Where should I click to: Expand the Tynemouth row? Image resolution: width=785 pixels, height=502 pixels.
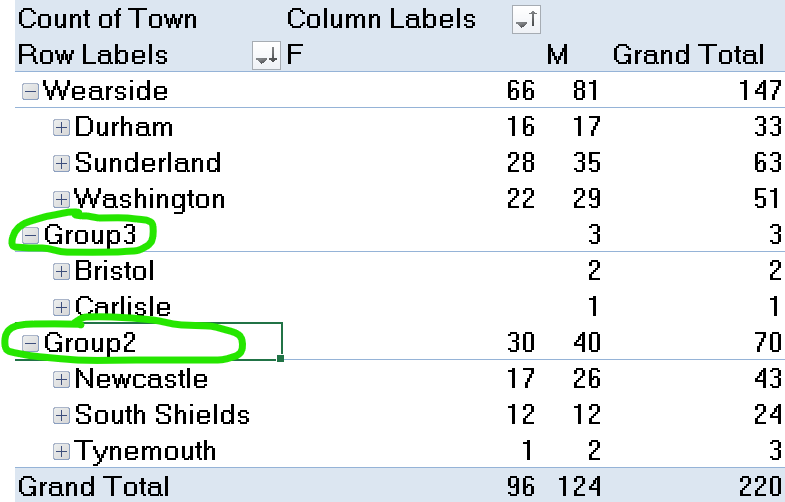click(61, 451)
